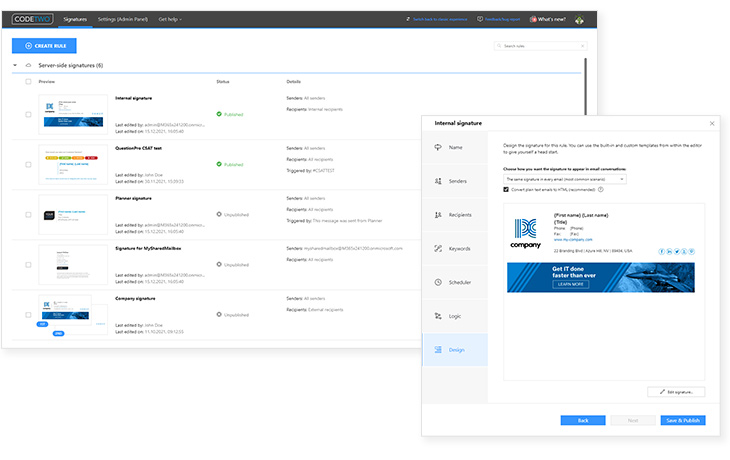Click the cloud icon beside Server-side signatures
Image resolution: width=730 pixels, height=460 pixels.
point(28,65)
